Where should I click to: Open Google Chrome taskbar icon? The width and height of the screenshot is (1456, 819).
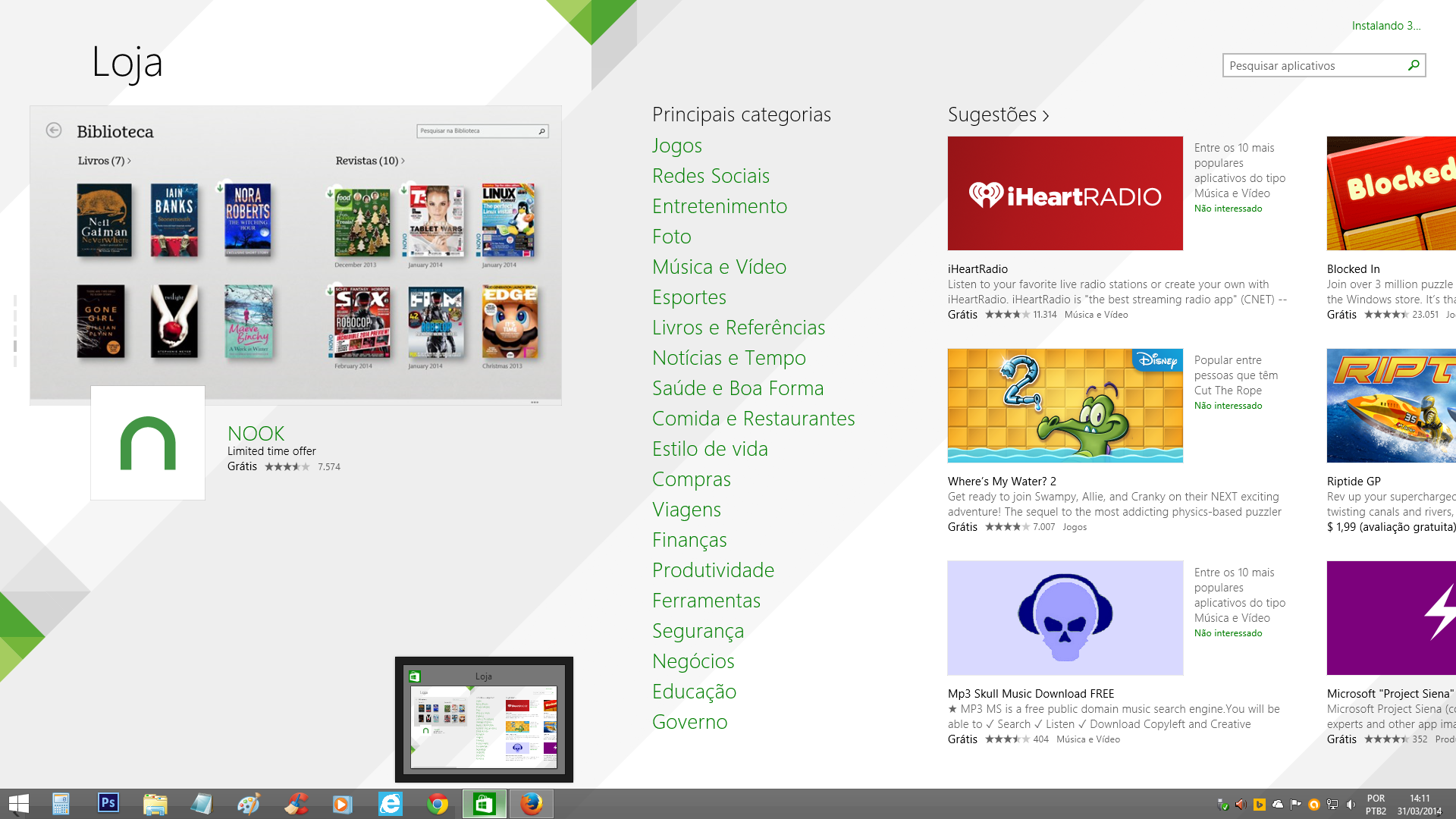[x=438, y=803]
